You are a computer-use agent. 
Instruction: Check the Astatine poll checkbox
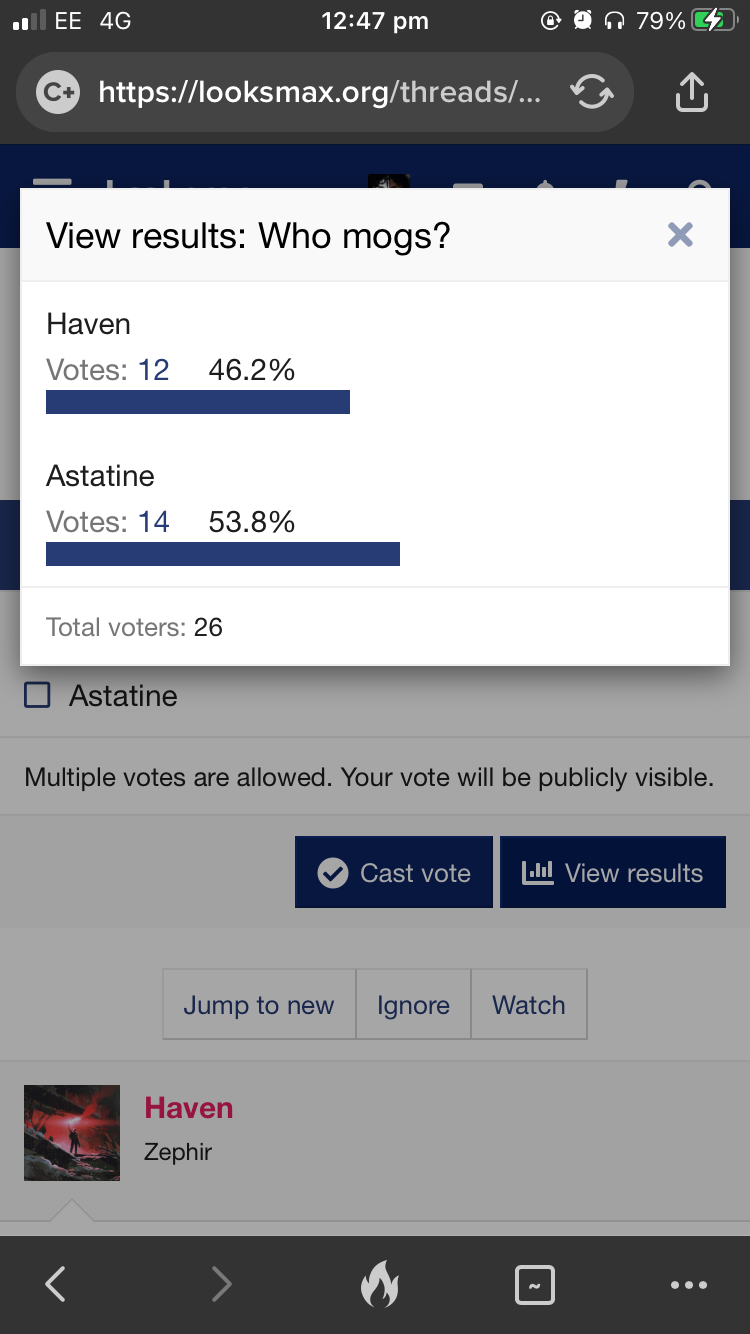[x=37, y=695]
